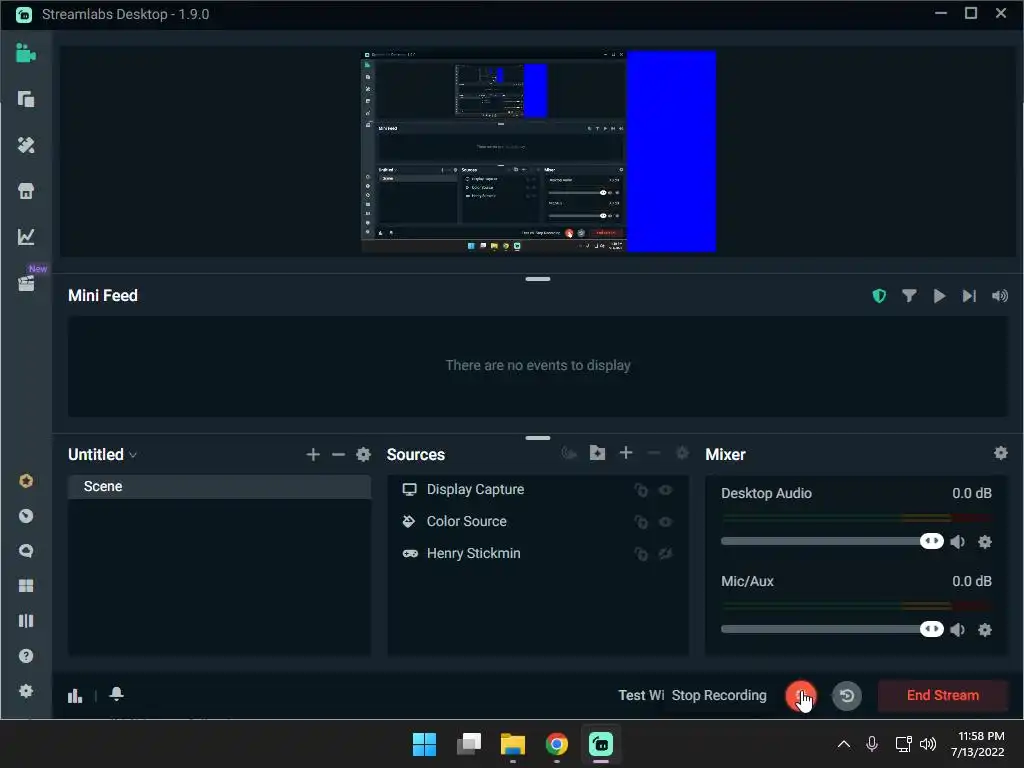The height and width of the screenshot is (768, 1024).
Task: Open the notifications bell icon
Action: click(x=116, y=694)
